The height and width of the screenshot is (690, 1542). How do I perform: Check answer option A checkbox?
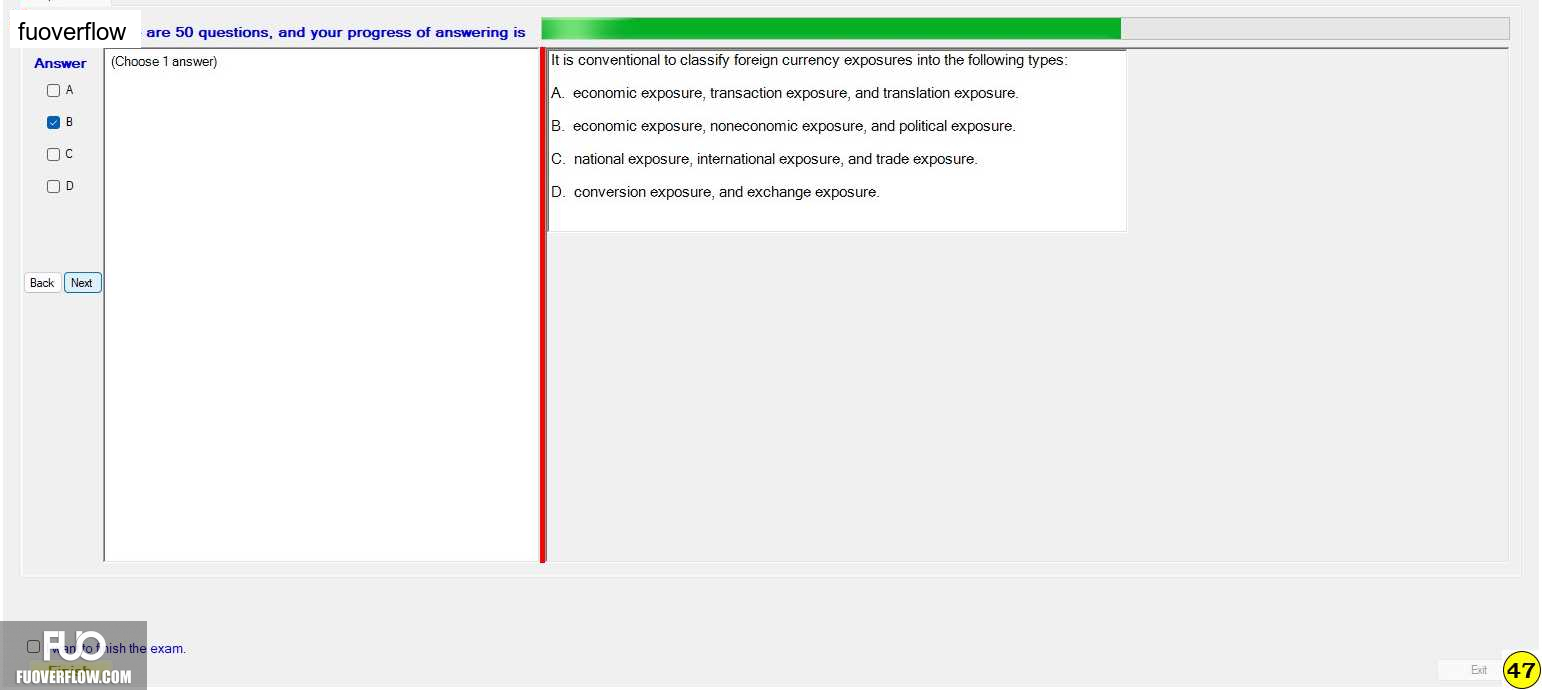coord(54,91)
